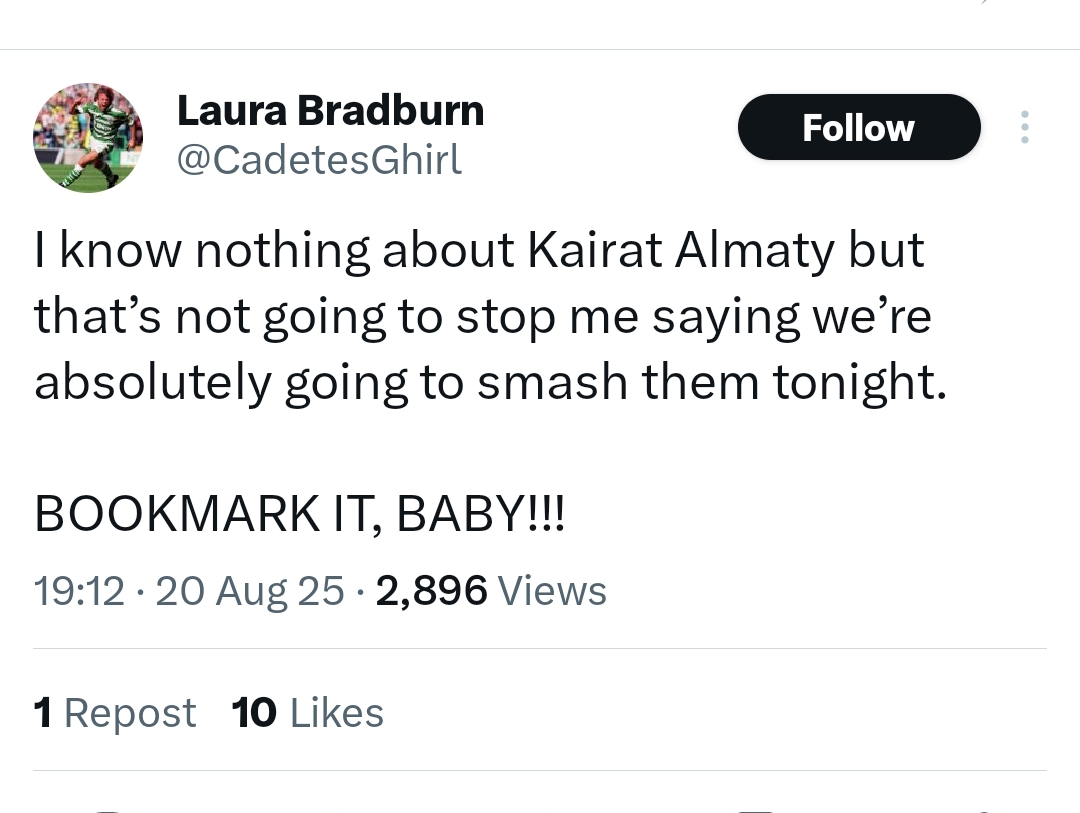This screenshot has width=1080, height=813.
Task: Click the 19:12 post time
Action: 79,591
